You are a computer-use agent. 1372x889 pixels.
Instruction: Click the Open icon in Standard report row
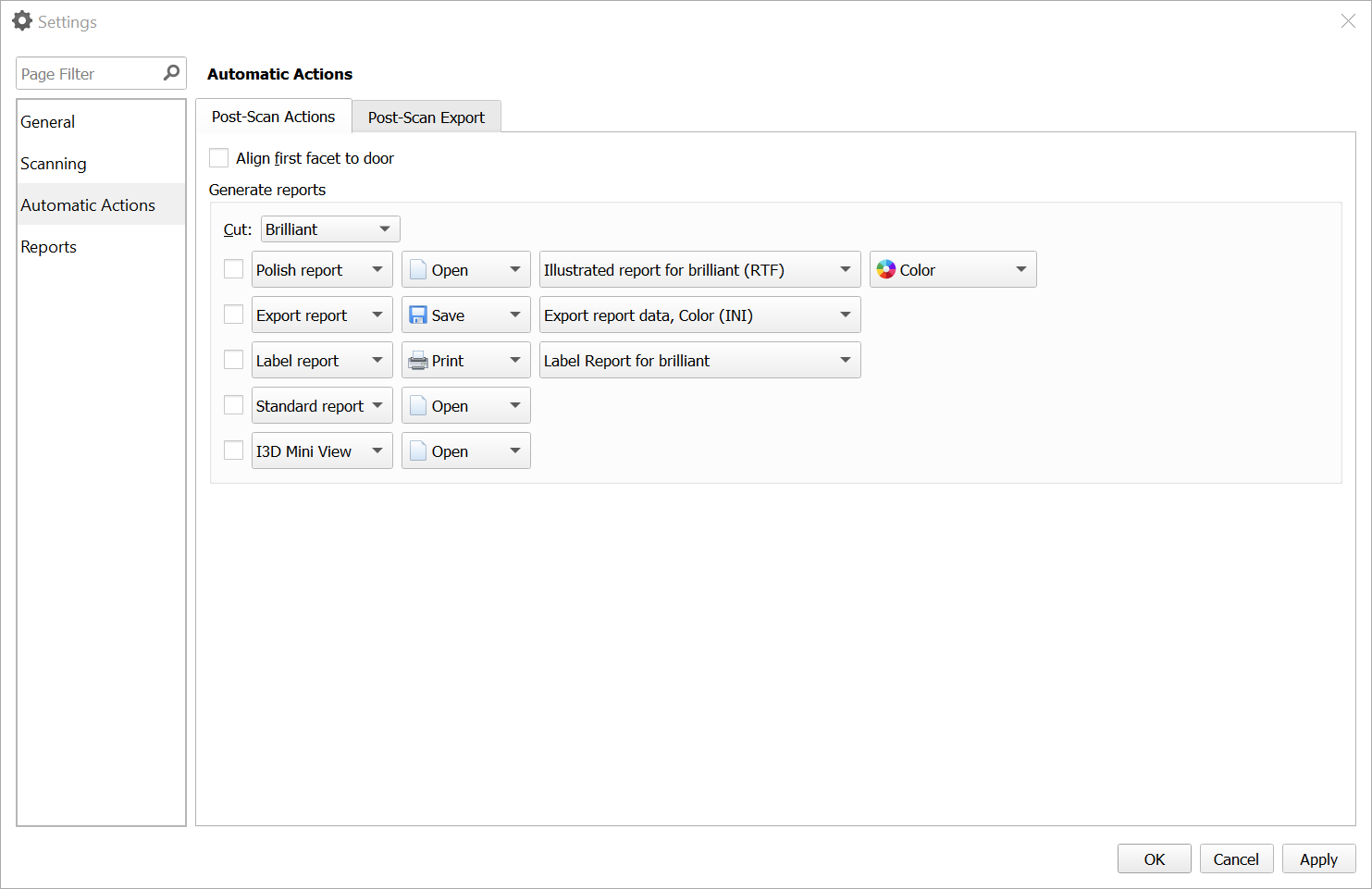(x=418, y=405)
